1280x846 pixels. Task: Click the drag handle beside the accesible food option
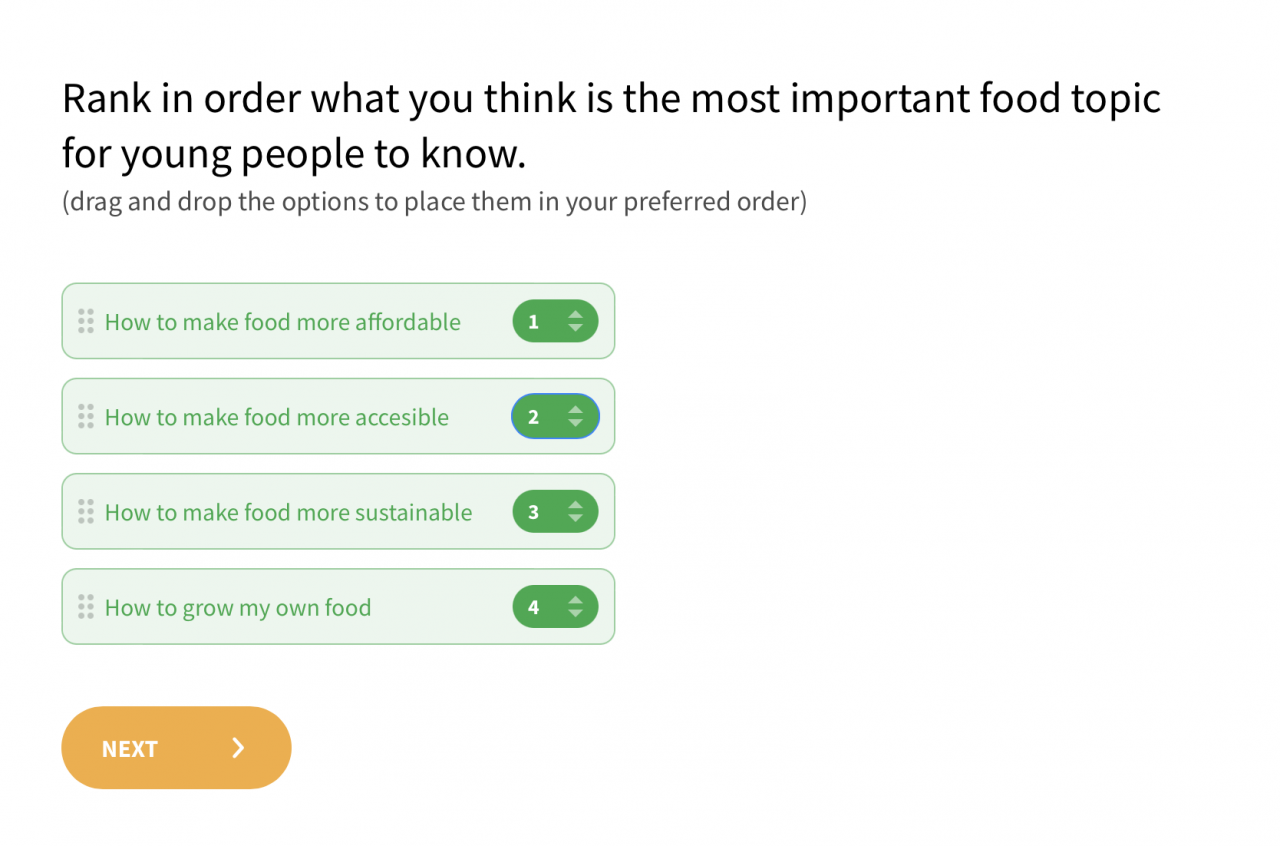(x=86, y=416)
